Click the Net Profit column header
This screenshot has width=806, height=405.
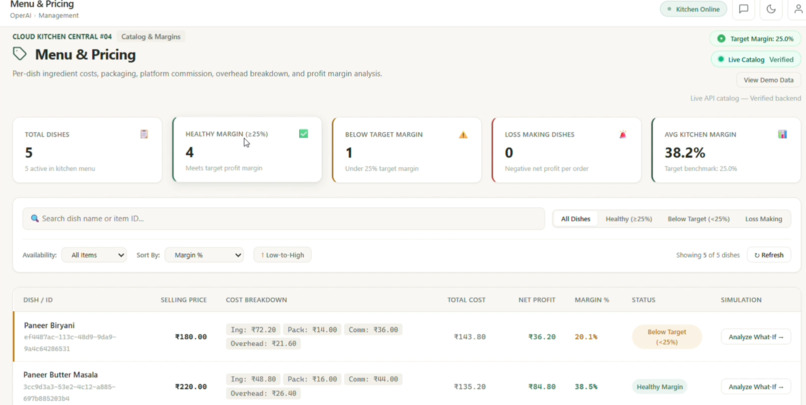pos(537,300)
